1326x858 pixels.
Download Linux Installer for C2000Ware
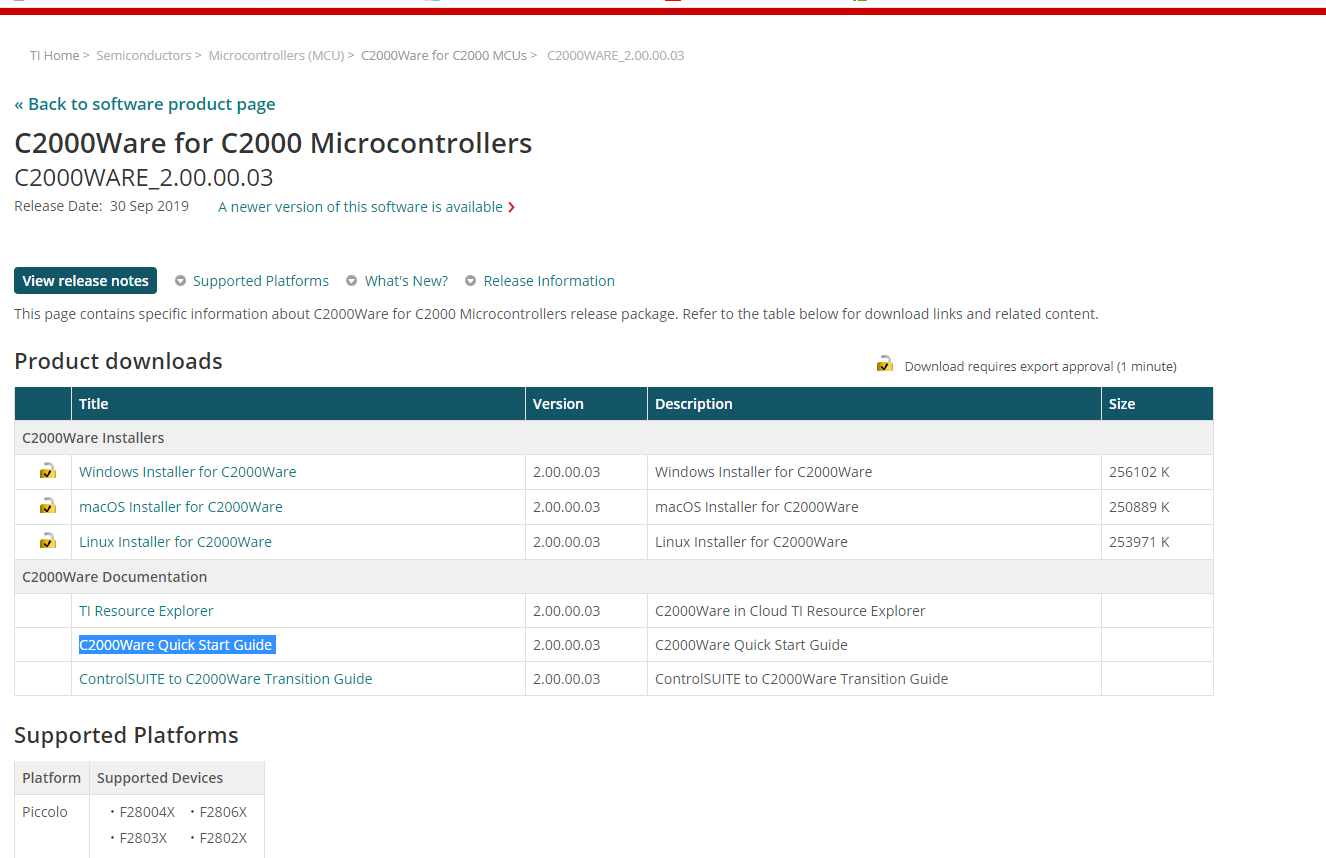coord(176,542)
